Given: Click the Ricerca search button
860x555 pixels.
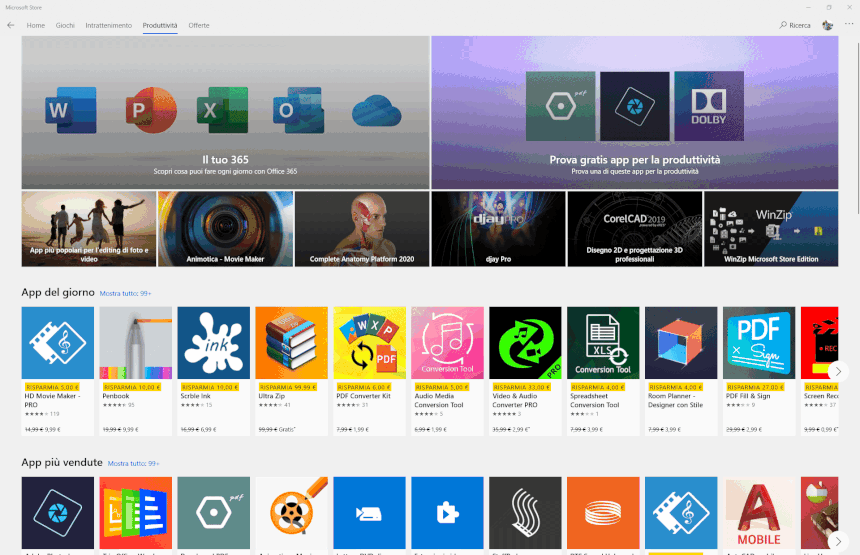Looking at the screenshot, I should [x=795, y=25].
